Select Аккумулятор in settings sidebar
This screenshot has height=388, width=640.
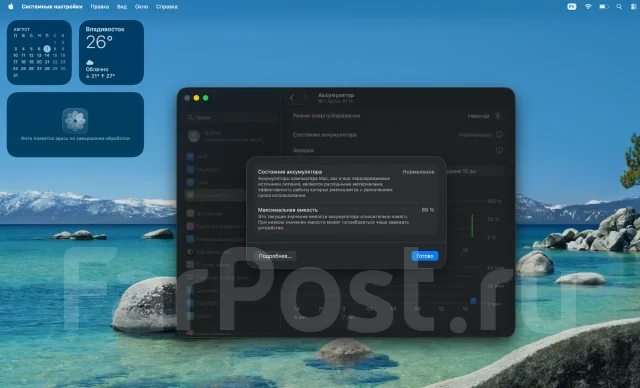click(214, 195)
